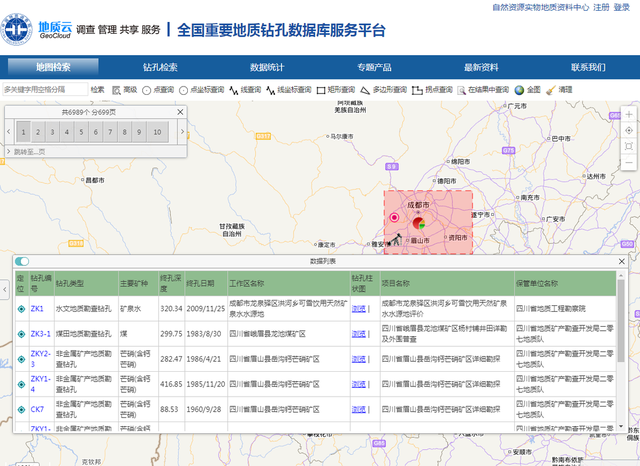Go to the previous page set arrow
The height and width of the screenshot is (466, 640).
pos(9,132)
